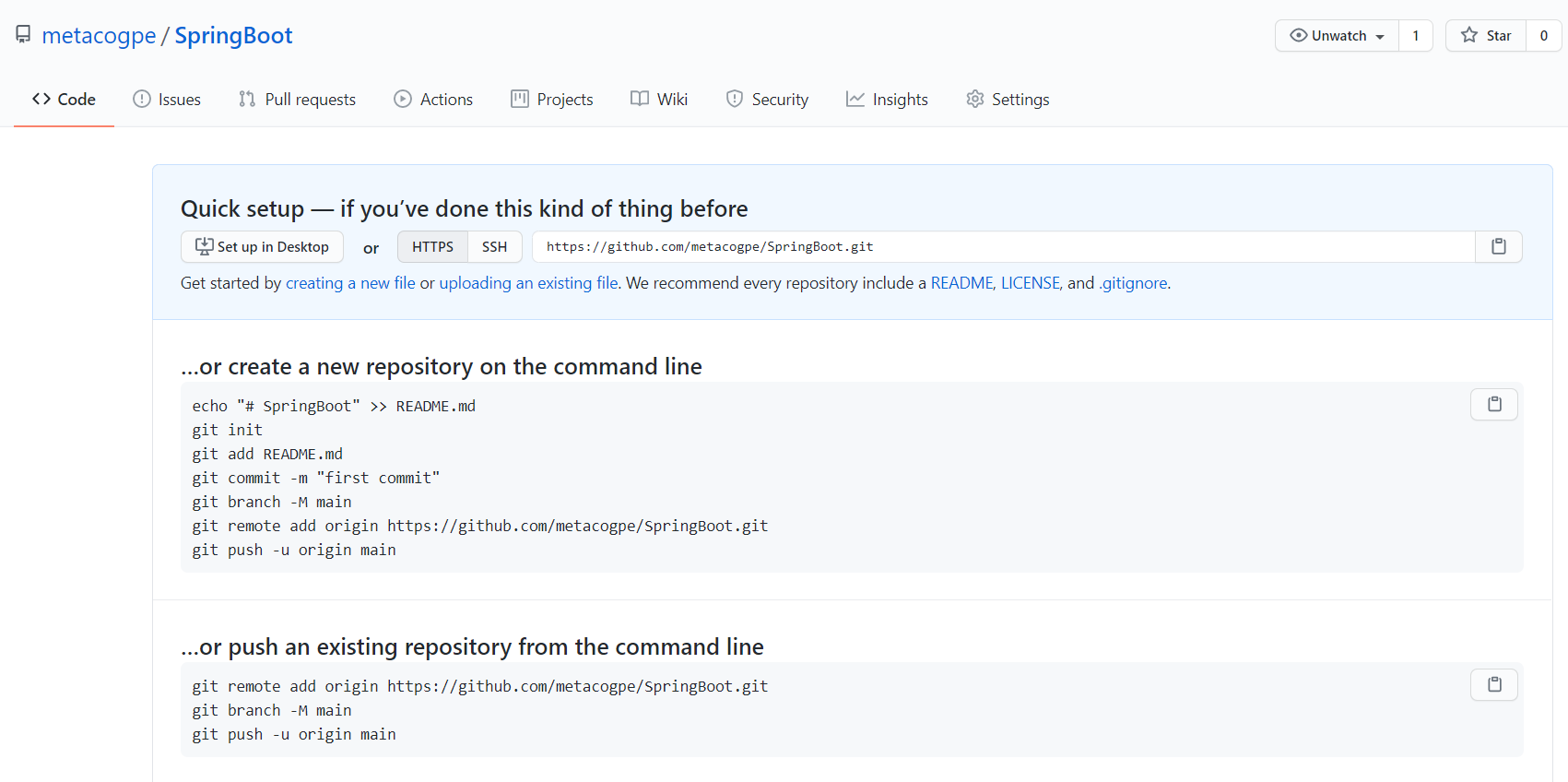Click the 'git commit -m "first commit"' line
The image size is (1568, 782).
click(316, 478)
